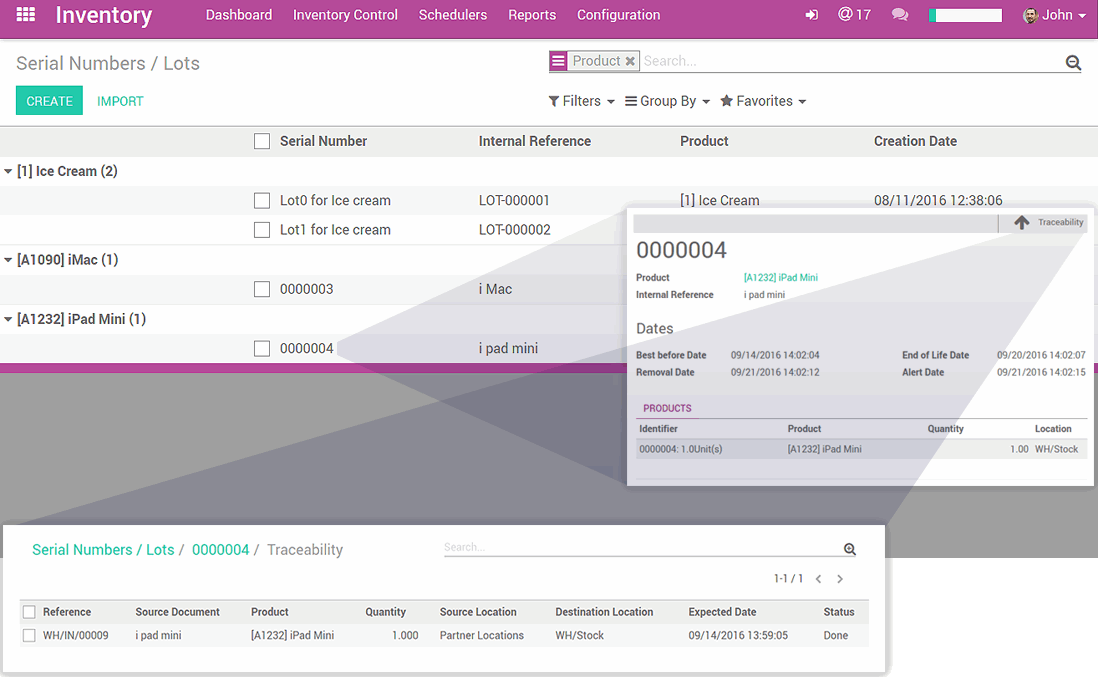Sort by Status column header

pyautogui.click(x=839, y=612)
